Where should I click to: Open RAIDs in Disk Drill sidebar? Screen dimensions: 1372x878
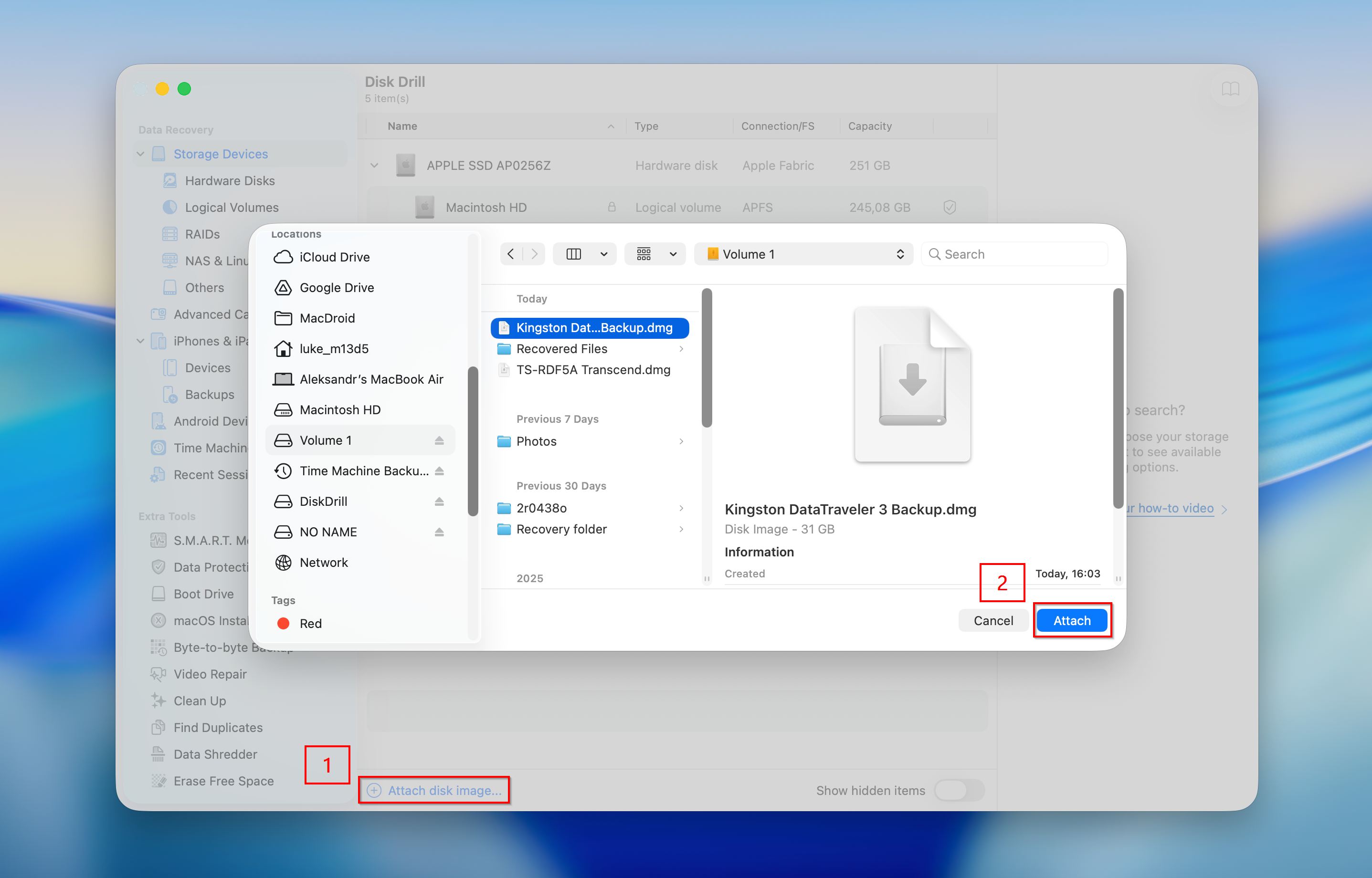point(191,234)
